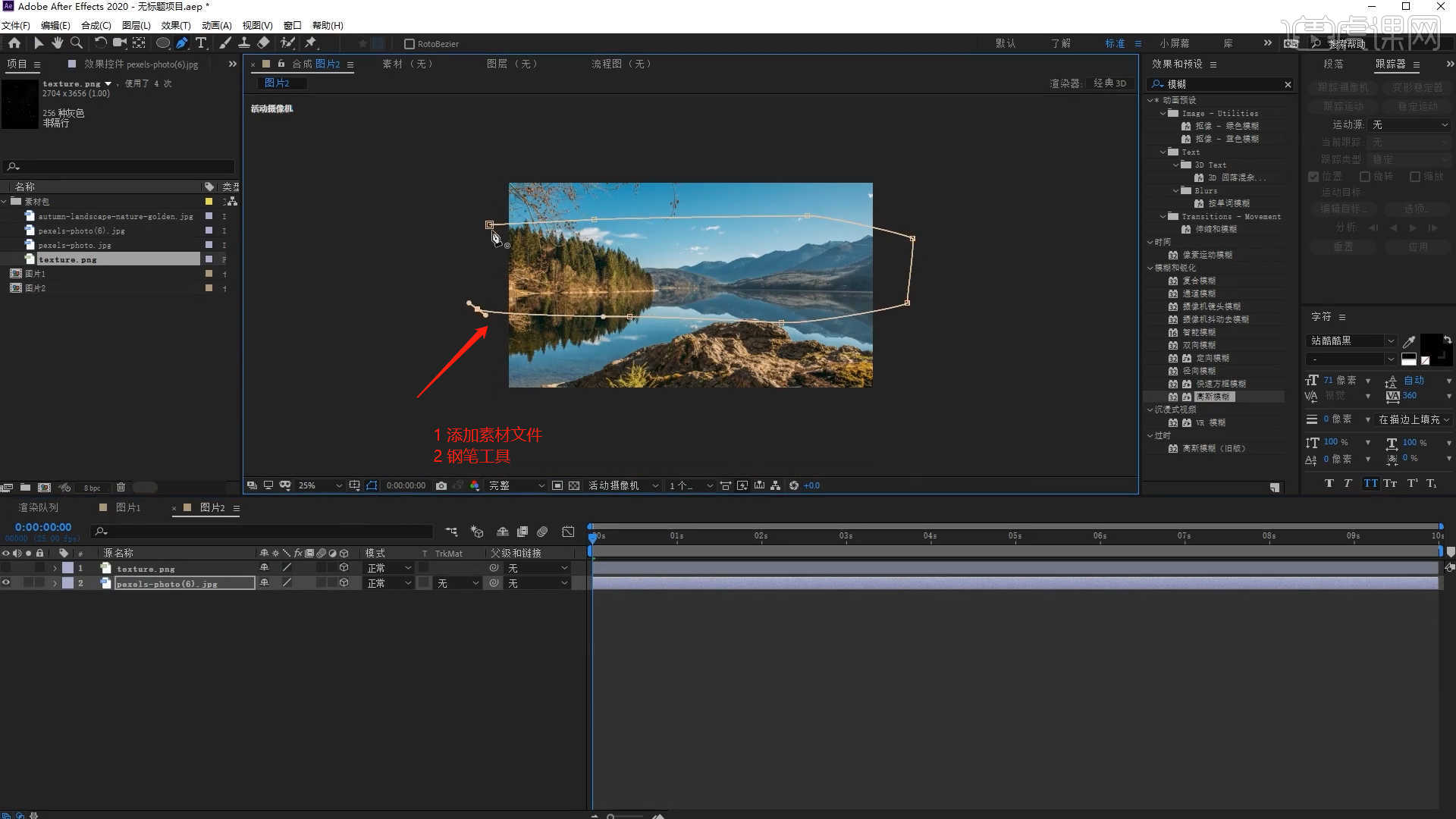Select the Ellipse shape tool
This screenshot has width=1456, height=819.
(x=162, y=43)
